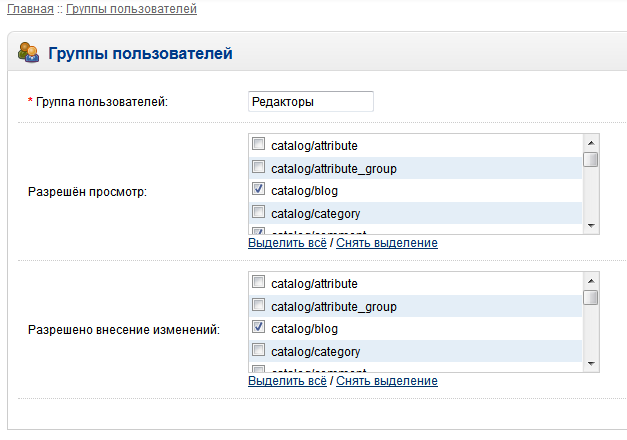627x440 pixels.
Task: Focus the user group name field
Action: coord(310,101)
